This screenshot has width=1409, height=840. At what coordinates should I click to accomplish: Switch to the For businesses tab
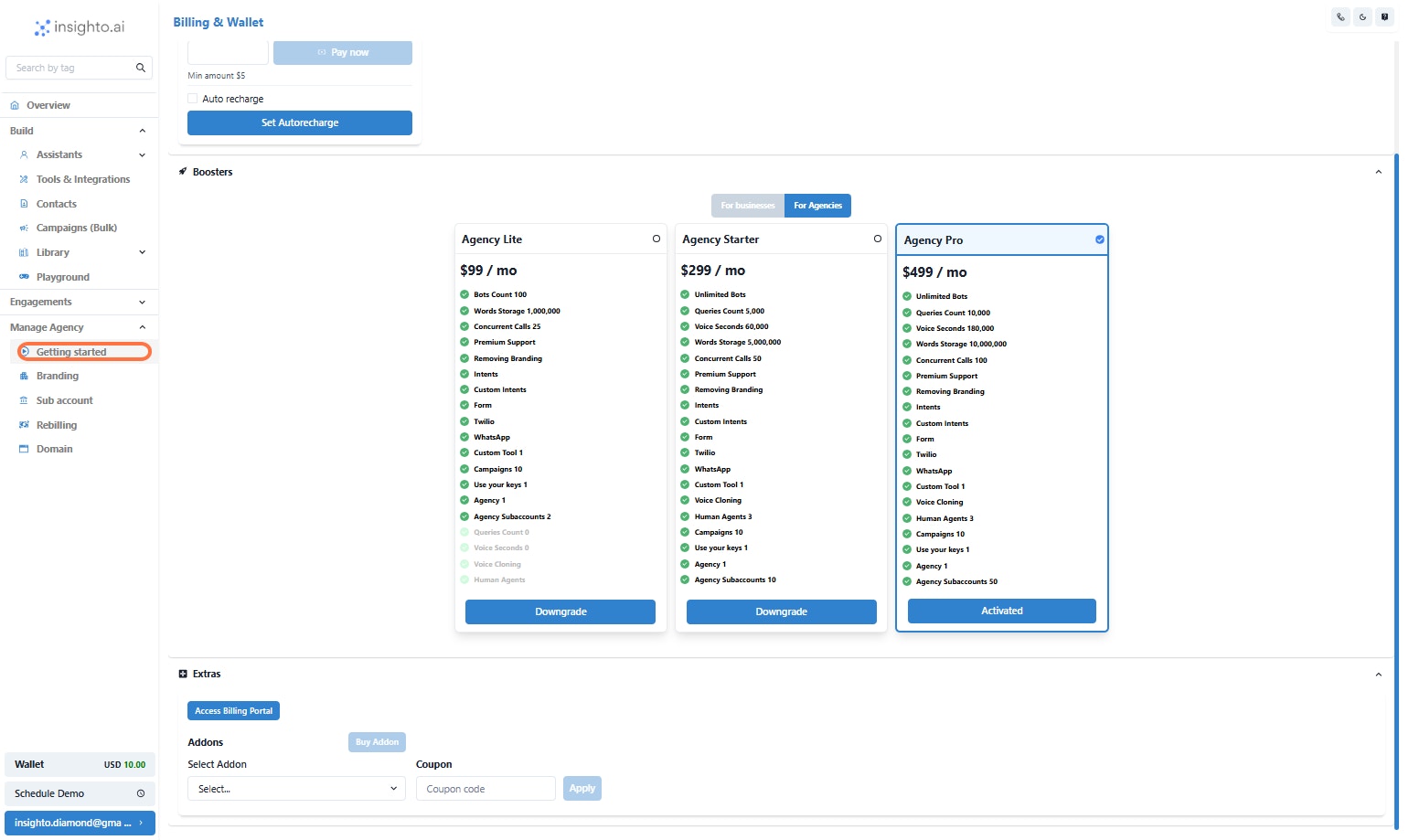(748, 206)
